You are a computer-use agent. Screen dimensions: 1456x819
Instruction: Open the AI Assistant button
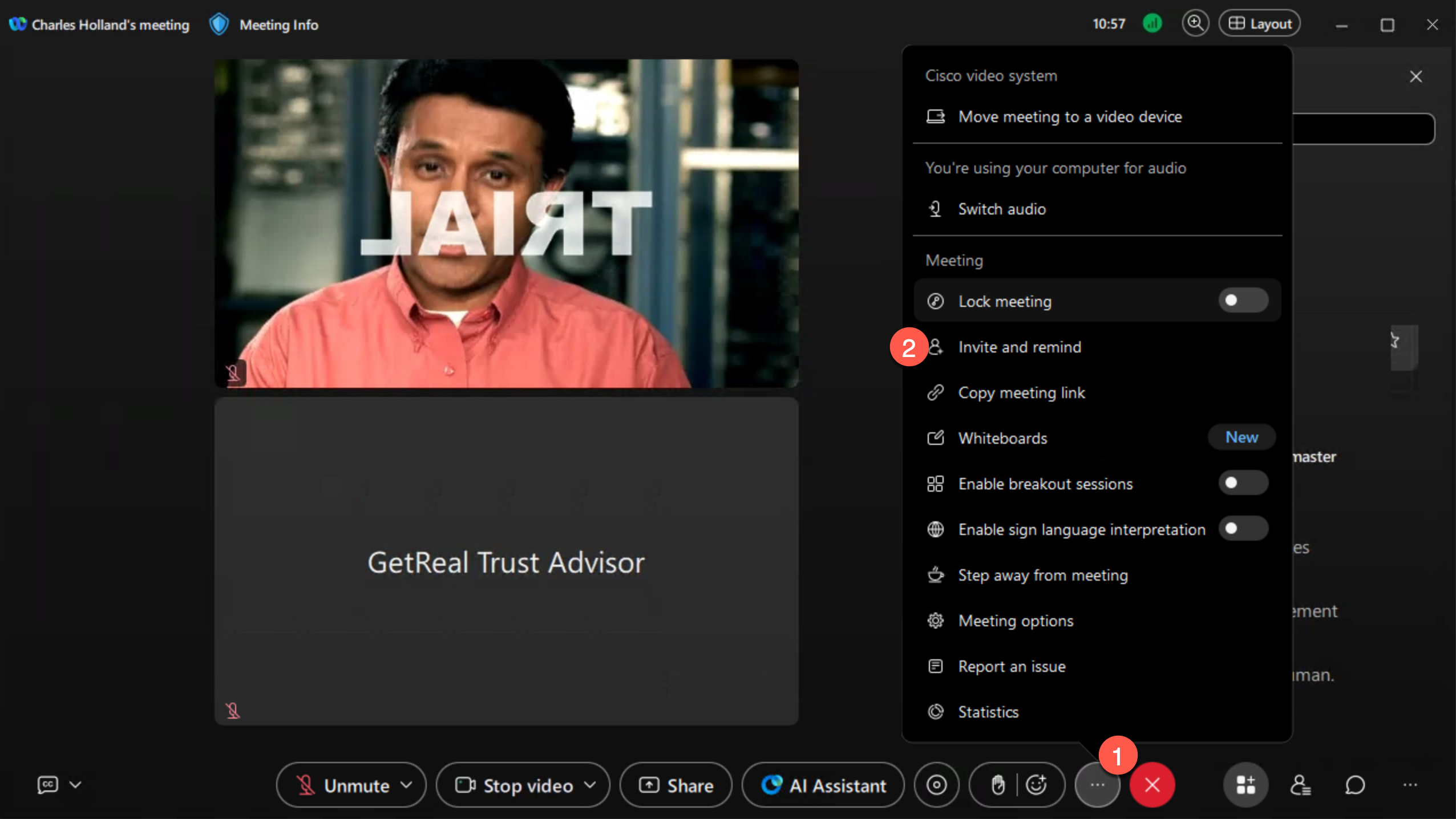[x=823, y=785]
